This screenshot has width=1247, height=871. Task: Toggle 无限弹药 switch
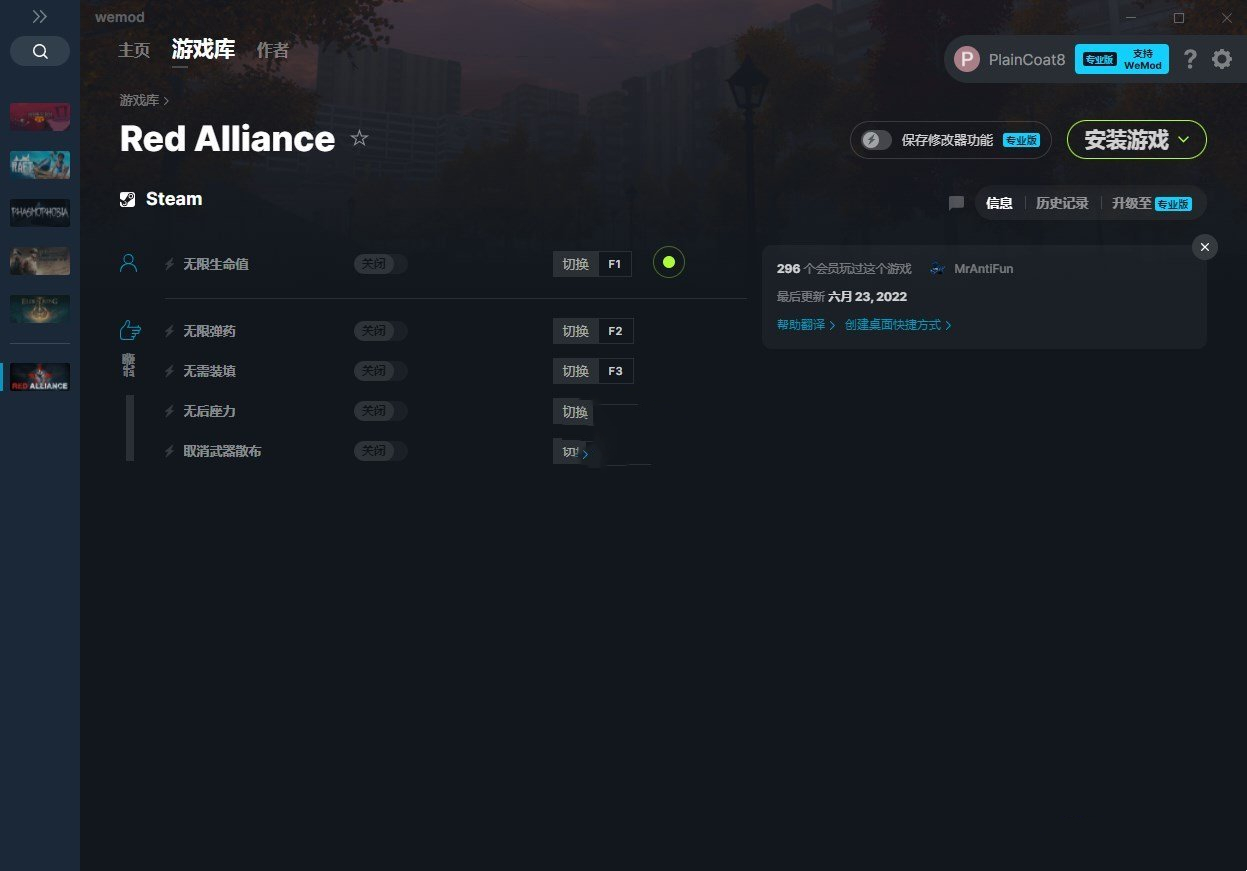[381, 331]
